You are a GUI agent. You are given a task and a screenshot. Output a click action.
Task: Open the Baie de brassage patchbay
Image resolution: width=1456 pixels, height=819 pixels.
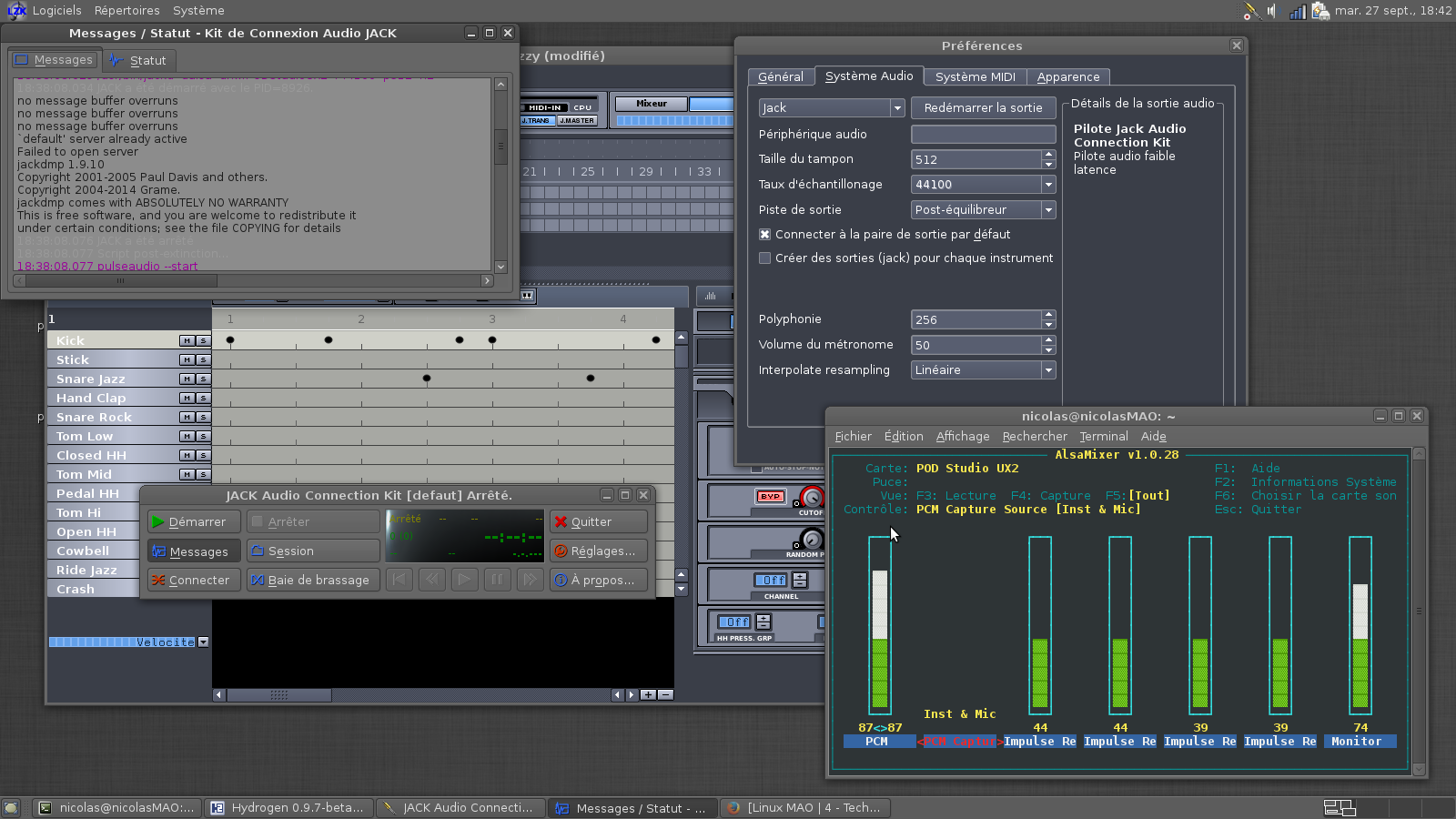pyautogui.click(x=312, y=580)
